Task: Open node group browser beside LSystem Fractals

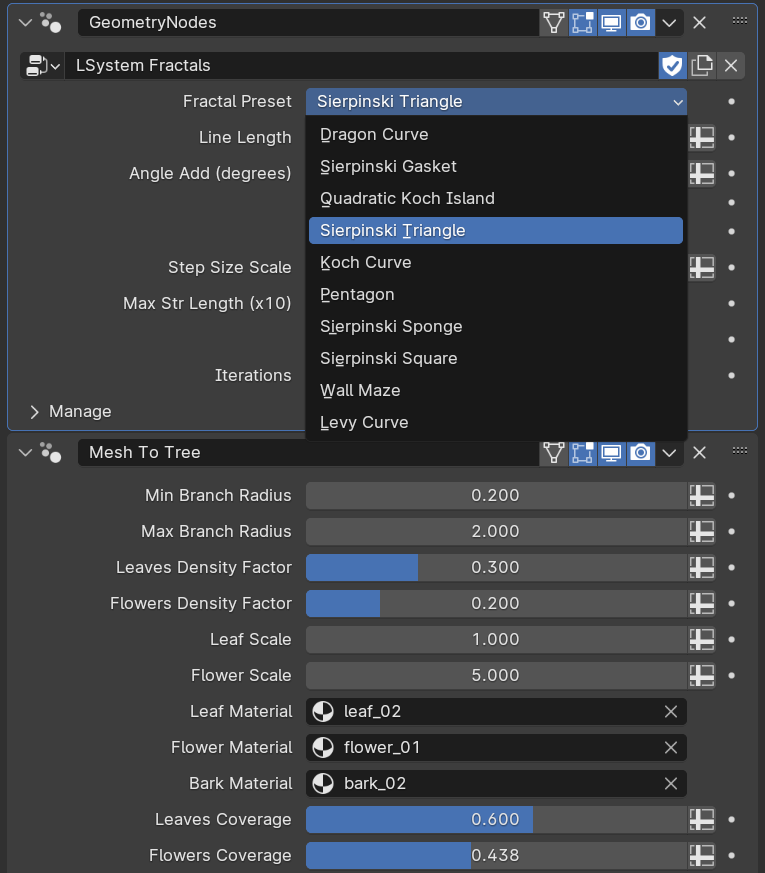Action: (x=41, y=66)
